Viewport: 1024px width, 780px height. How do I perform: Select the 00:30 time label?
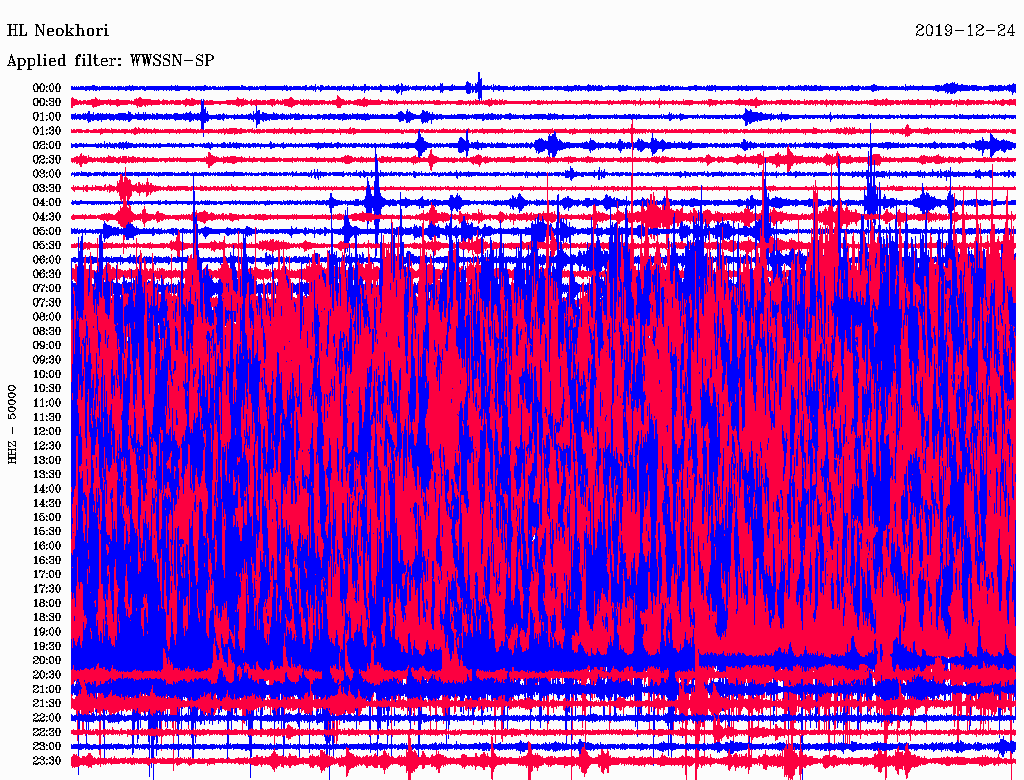(x=47, y=103)
